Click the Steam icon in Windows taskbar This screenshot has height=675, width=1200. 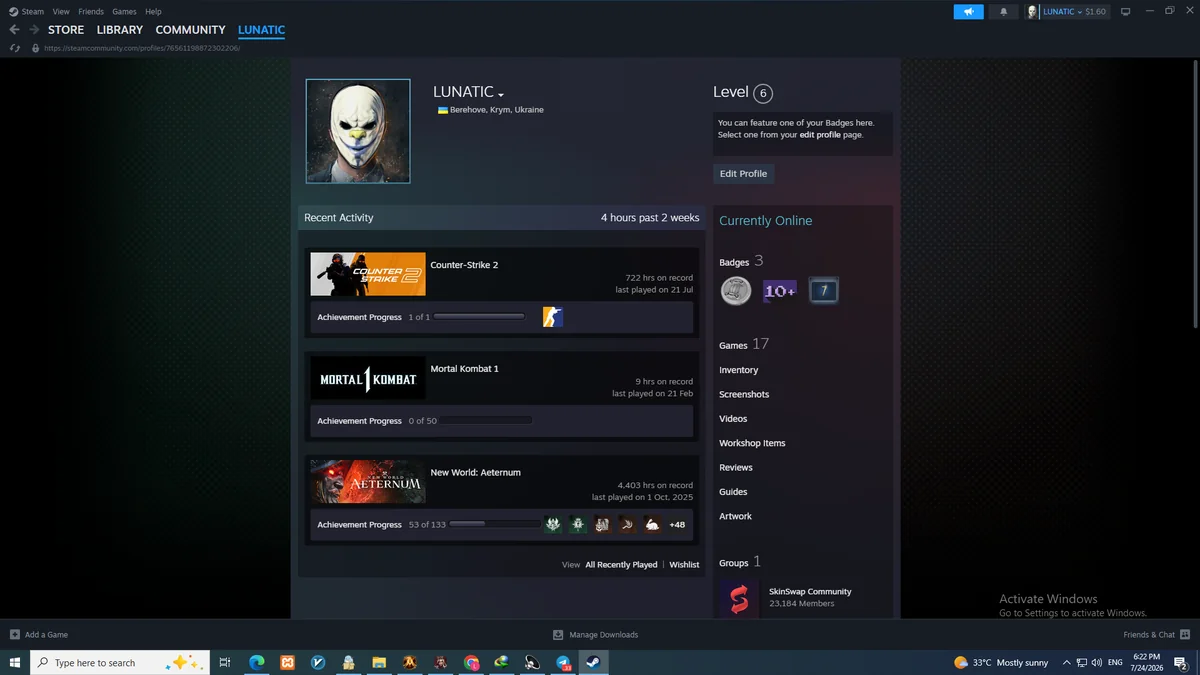click(593, 662)
